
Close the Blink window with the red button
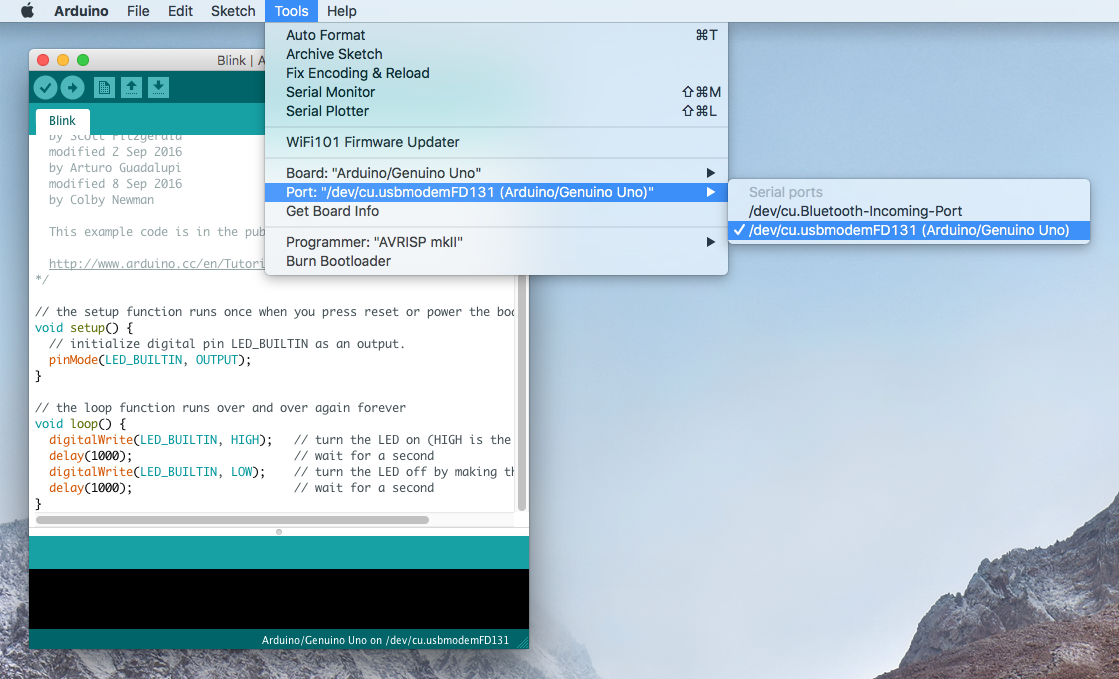[x=43, y=60]
